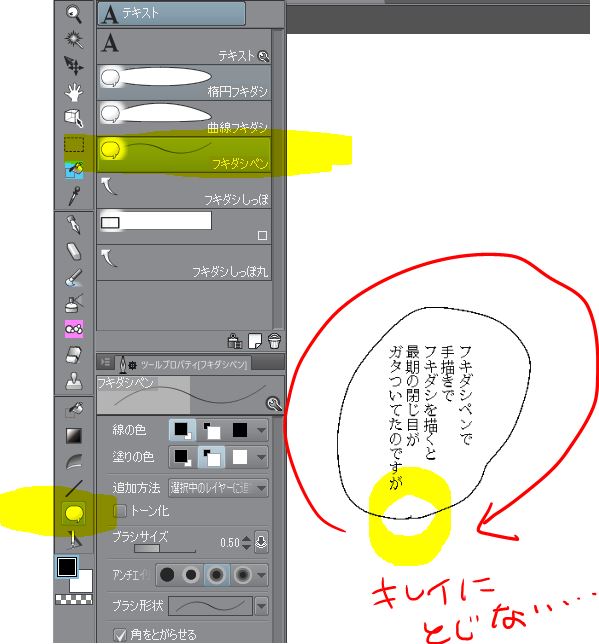
Task: Select the Pen nib tool
Action: (x=74, y=225)
